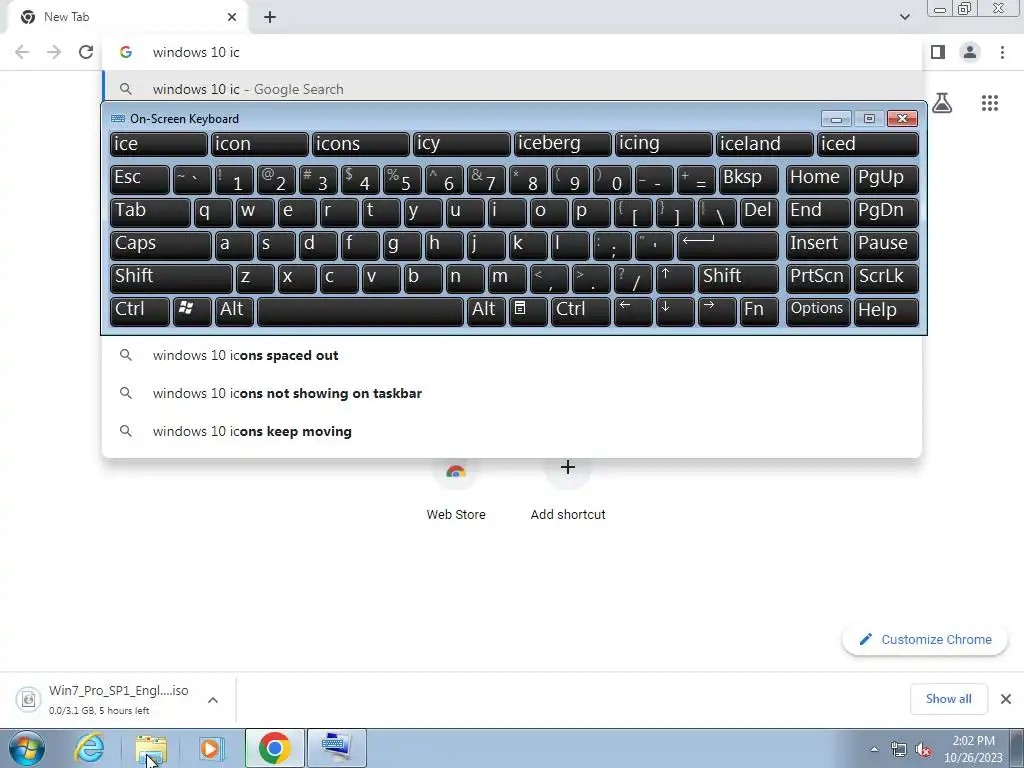Toggle the left Shift key
The height and width of the screenshot is (768, 1024).
(x=171, y=278)
